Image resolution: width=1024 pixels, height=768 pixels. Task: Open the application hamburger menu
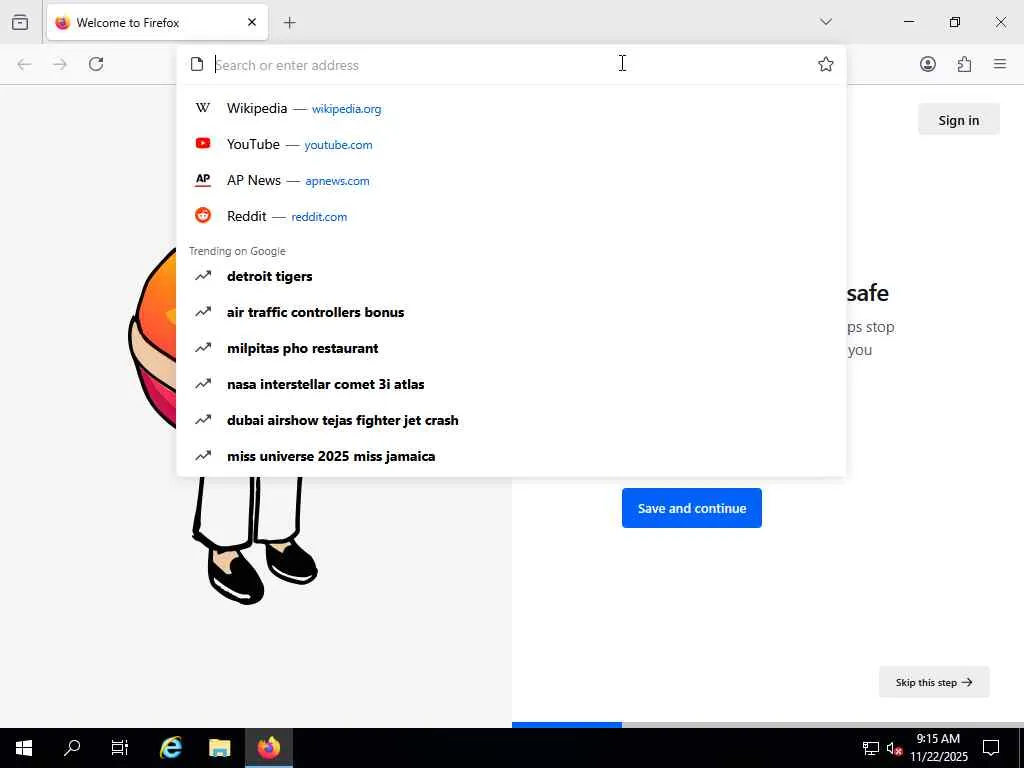click(1000, 64)
